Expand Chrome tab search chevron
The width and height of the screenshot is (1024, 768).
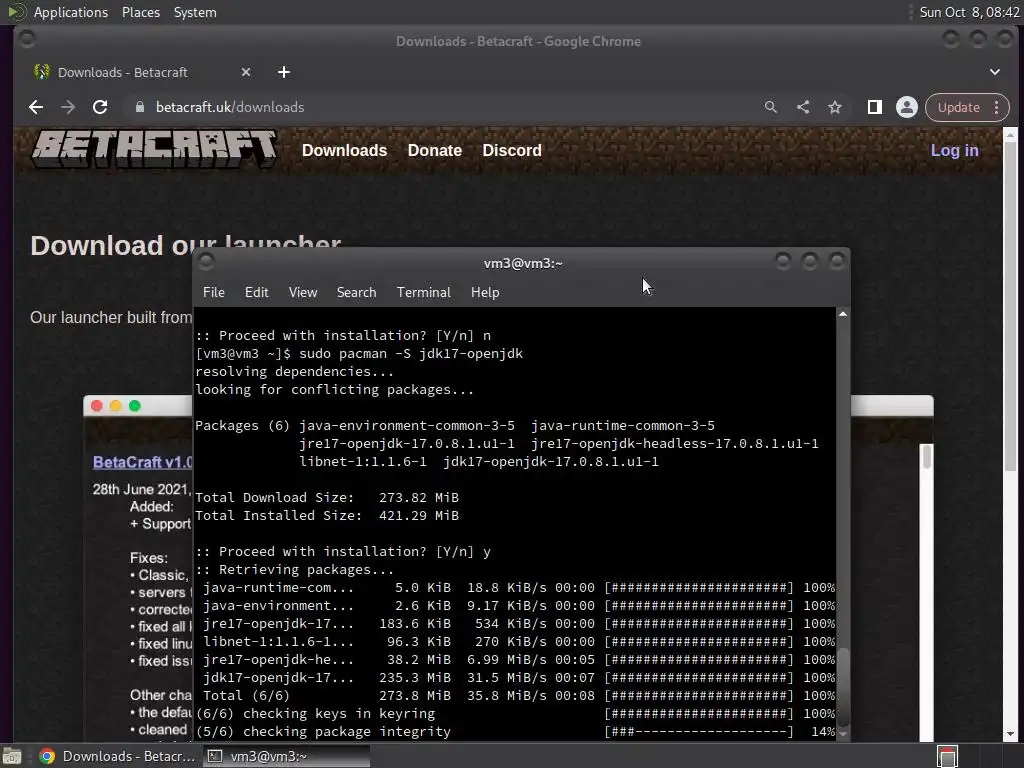995,72
